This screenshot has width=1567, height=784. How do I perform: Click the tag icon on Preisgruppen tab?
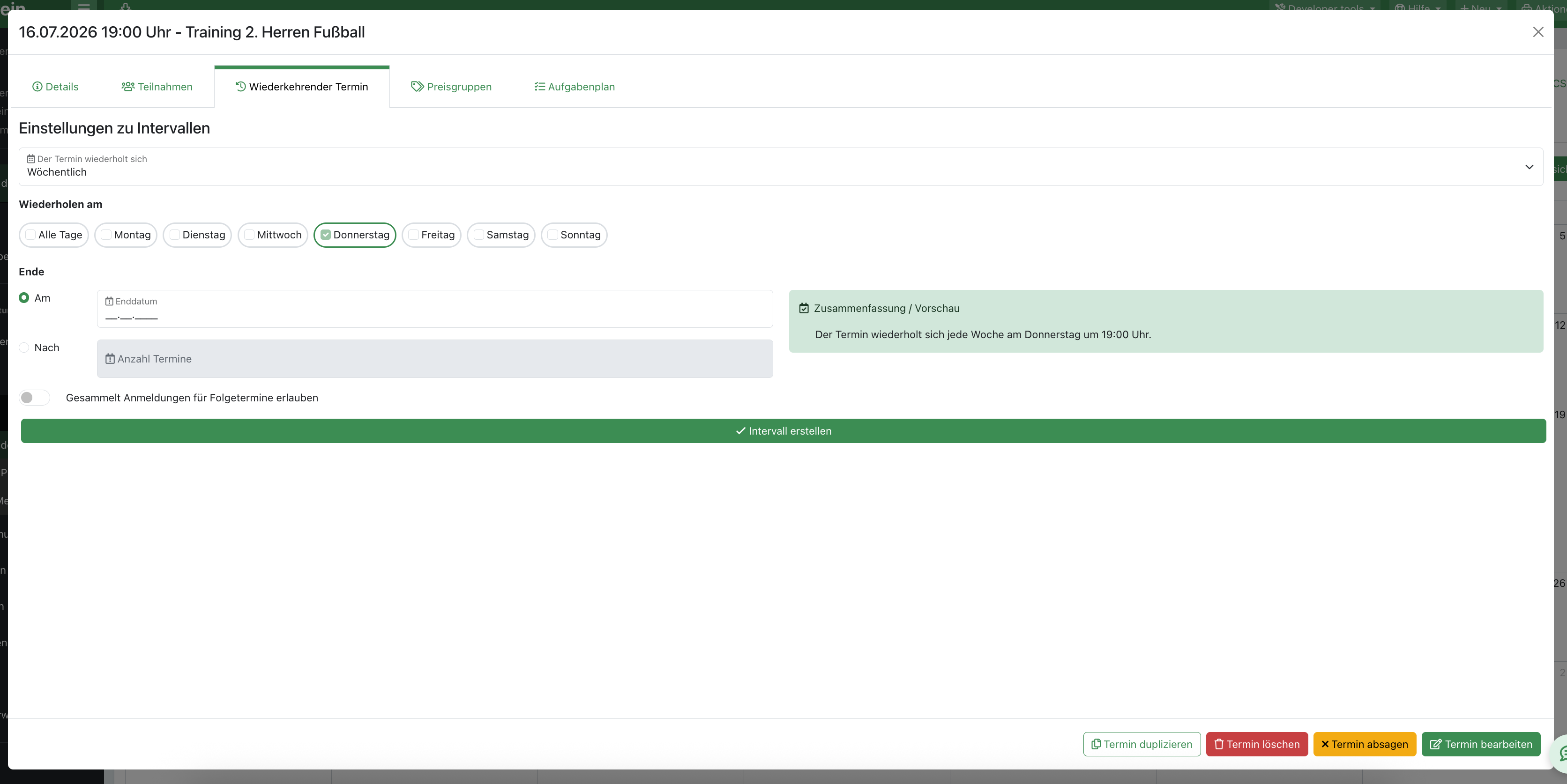pos(418,87)
